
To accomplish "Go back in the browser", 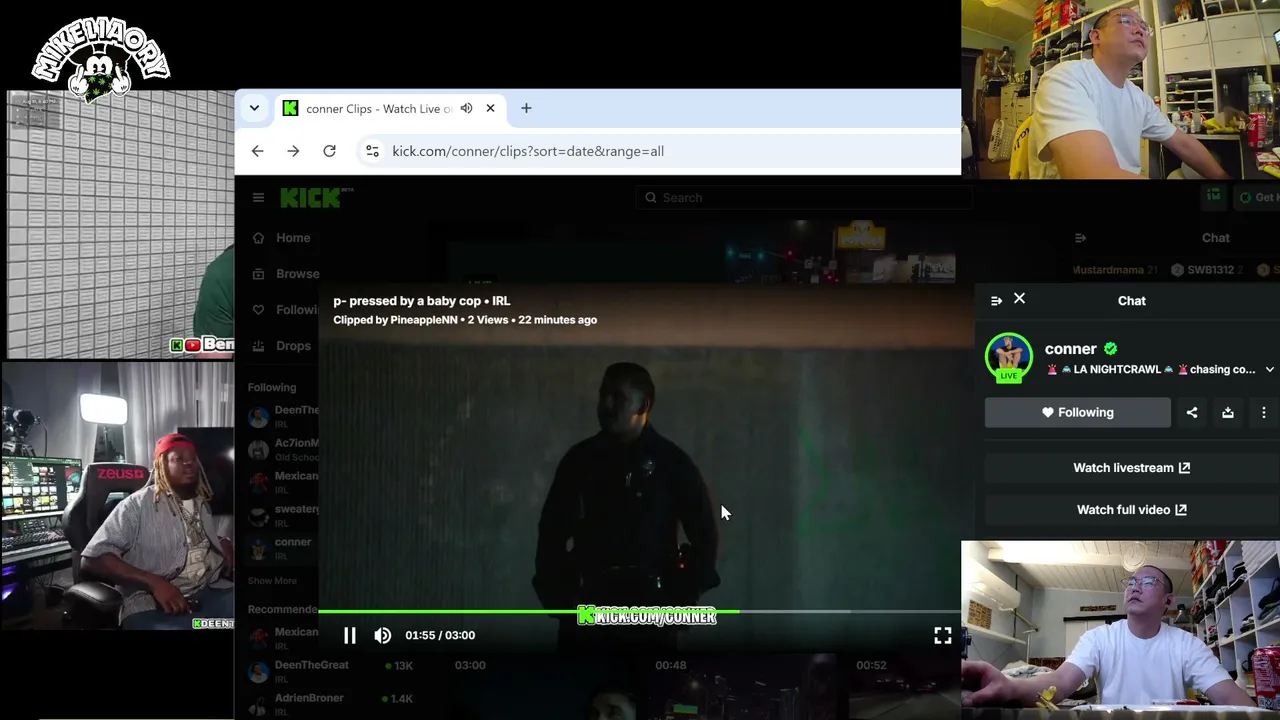I will coord(257,151).
